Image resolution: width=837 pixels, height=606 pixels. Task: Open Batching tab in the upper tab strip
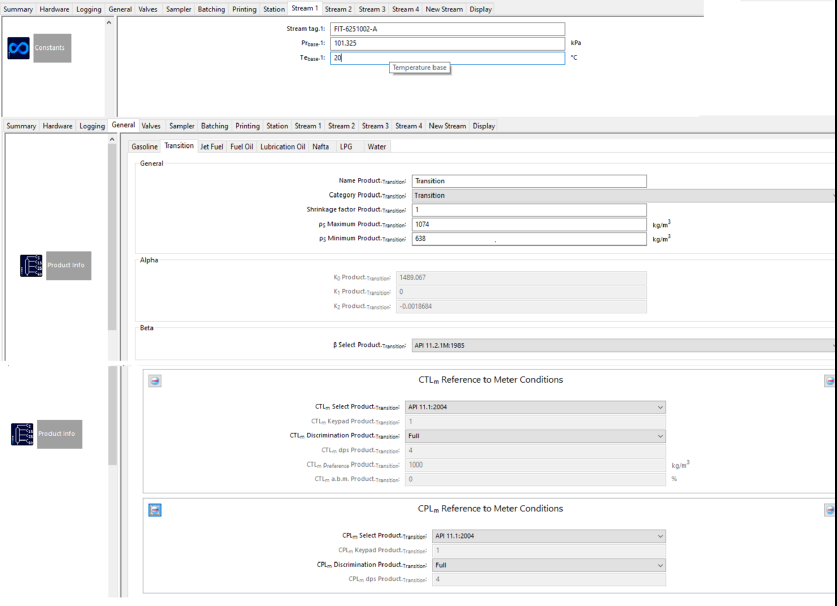(x=211, y=9)
